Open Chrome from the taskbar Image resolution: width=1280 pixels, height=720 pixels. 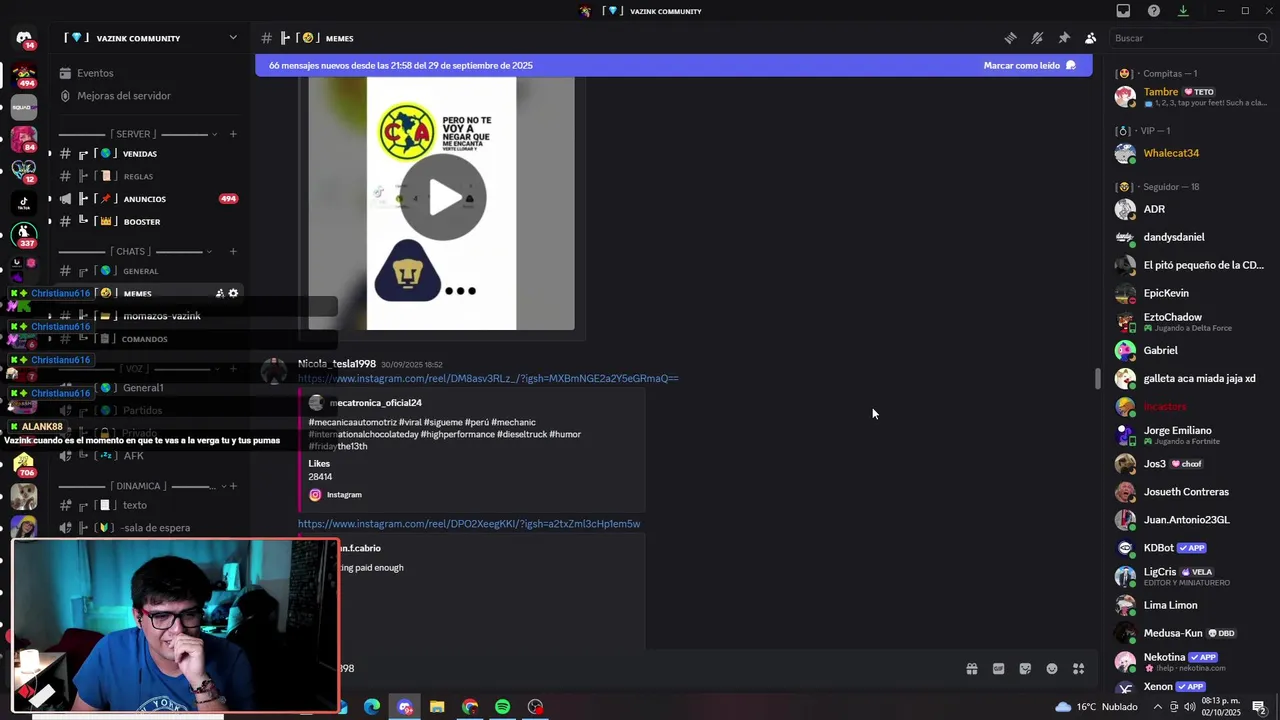tap(470, 707)
